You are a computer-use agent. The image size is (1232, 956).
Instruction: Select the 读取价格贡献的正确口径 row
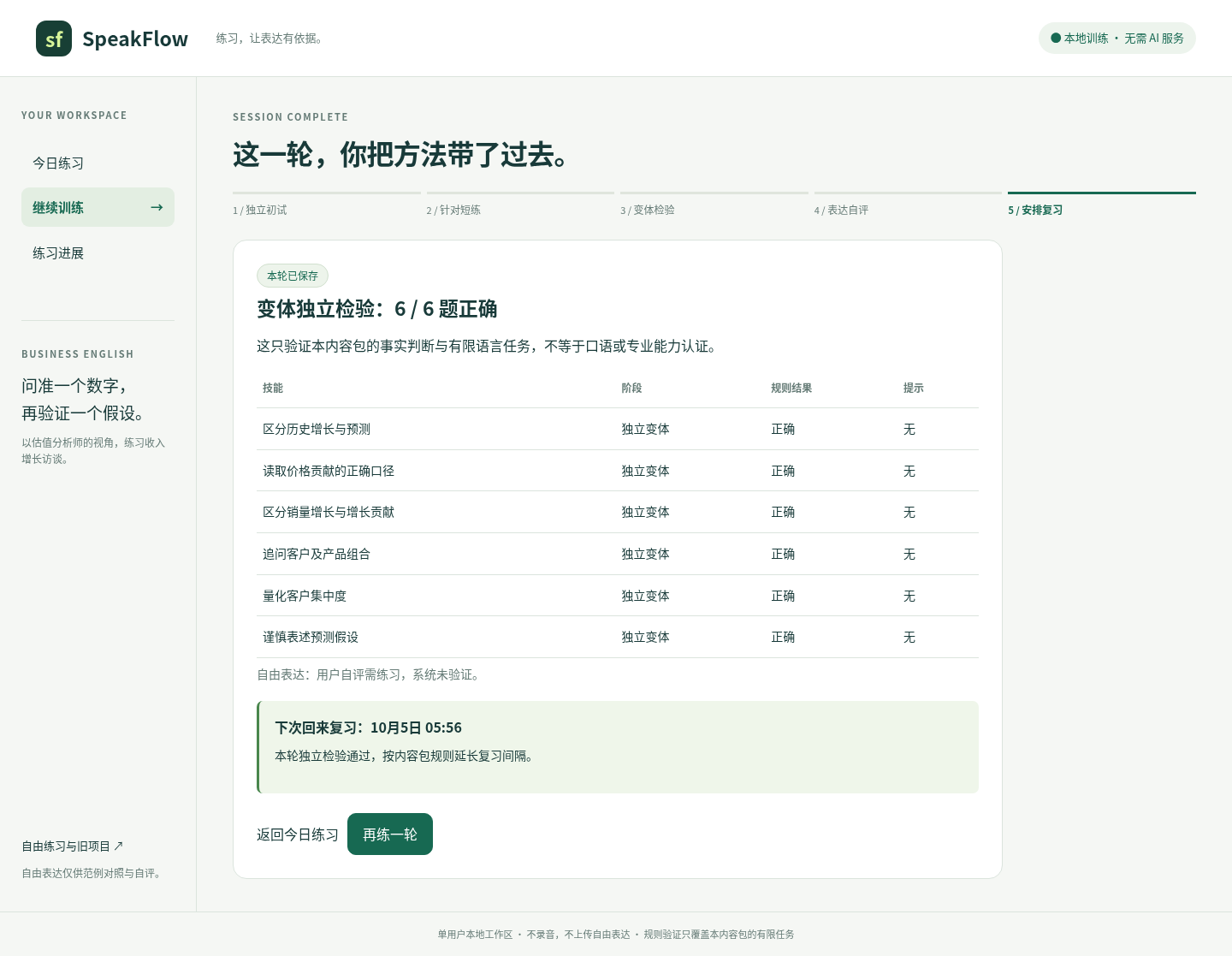tap(618, 471)
